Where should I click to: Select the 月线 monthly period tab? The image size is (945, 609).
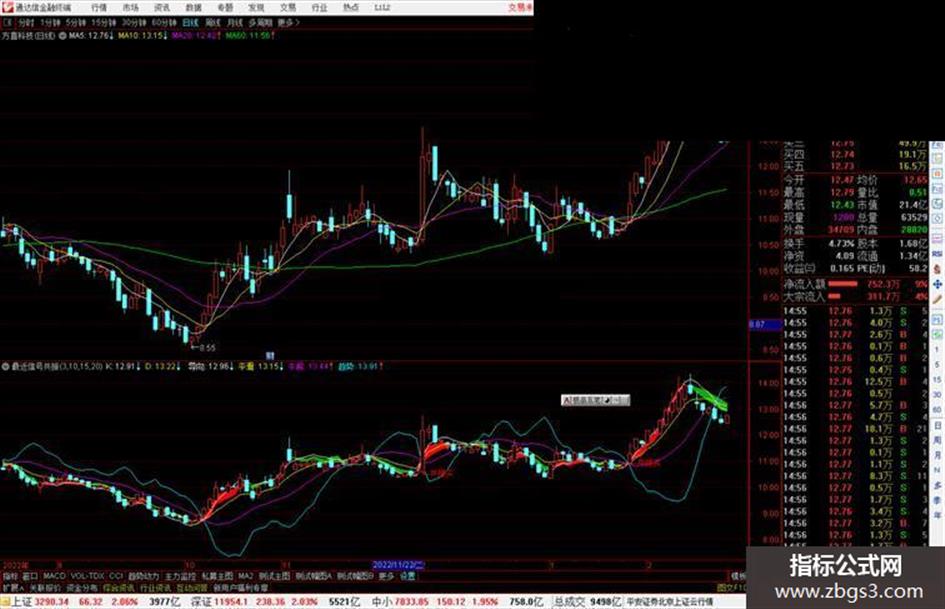coord(234,23)
